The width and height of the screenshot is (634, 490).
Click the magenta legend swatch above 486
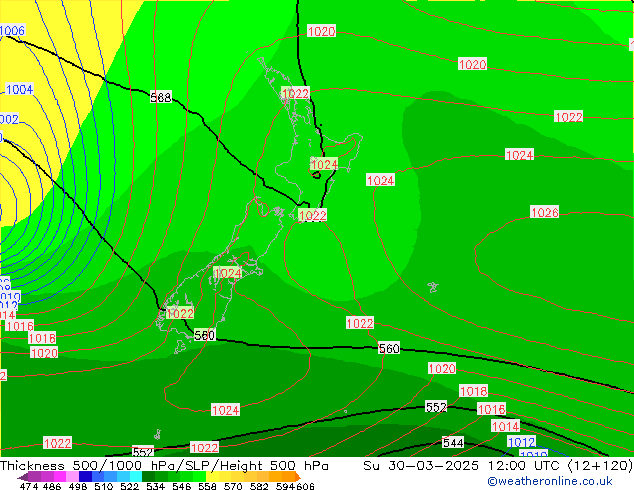pyautogui.click(x=60, y=477)
